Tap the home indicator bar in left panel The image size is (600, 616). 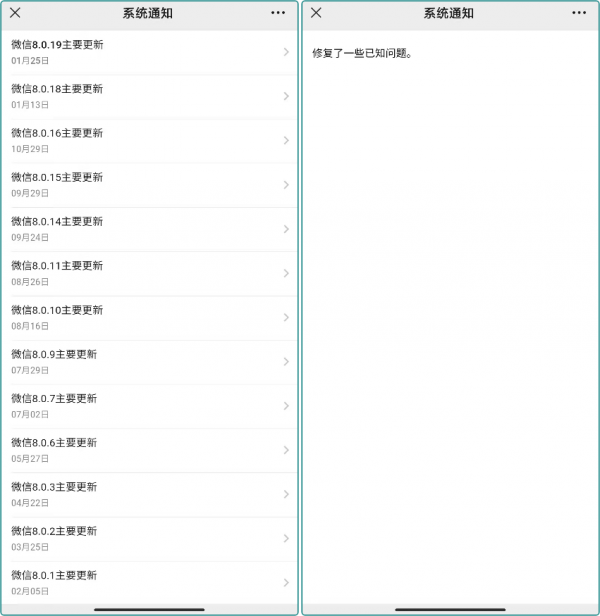click(149, 610)
